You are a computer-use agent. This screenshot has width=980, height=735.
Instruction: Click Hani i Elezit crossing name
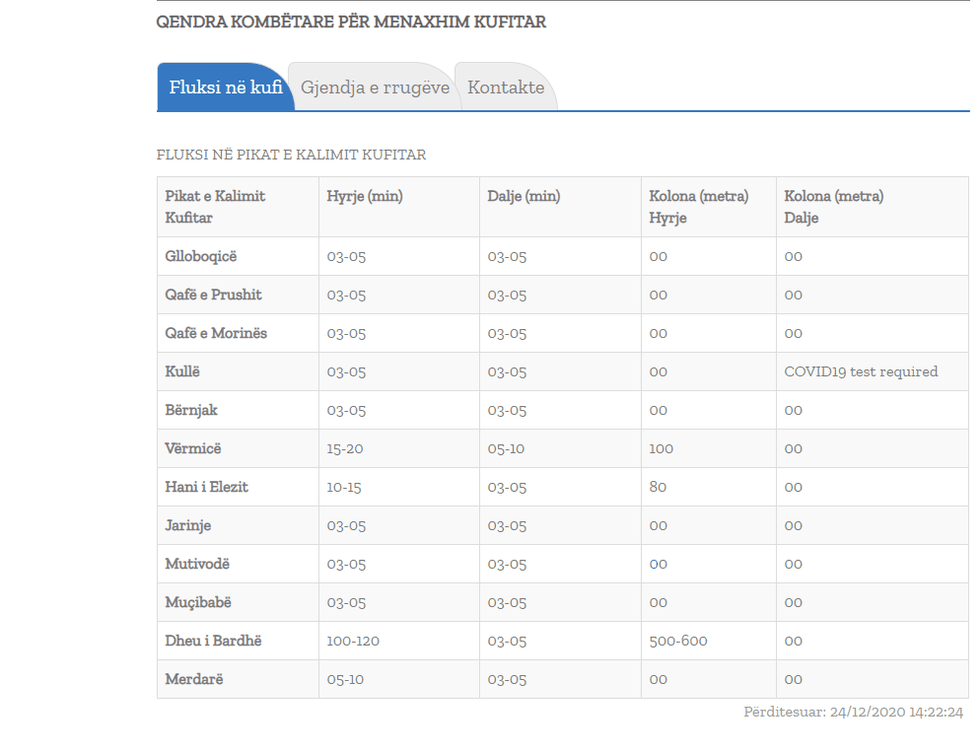click(x=206, y=487)
